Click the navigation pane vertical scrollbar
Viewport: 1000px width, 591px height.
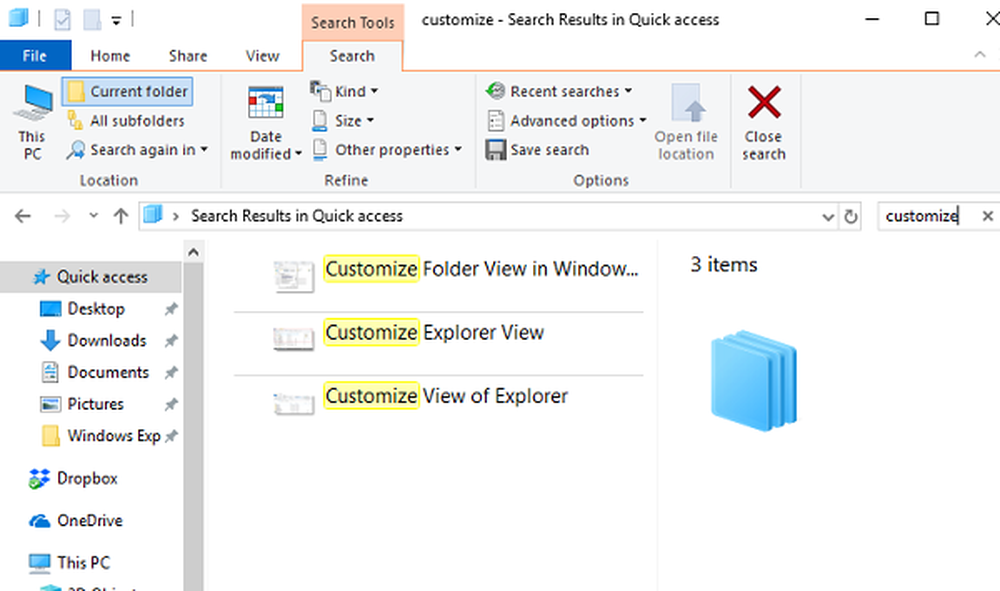click(192, 420)
